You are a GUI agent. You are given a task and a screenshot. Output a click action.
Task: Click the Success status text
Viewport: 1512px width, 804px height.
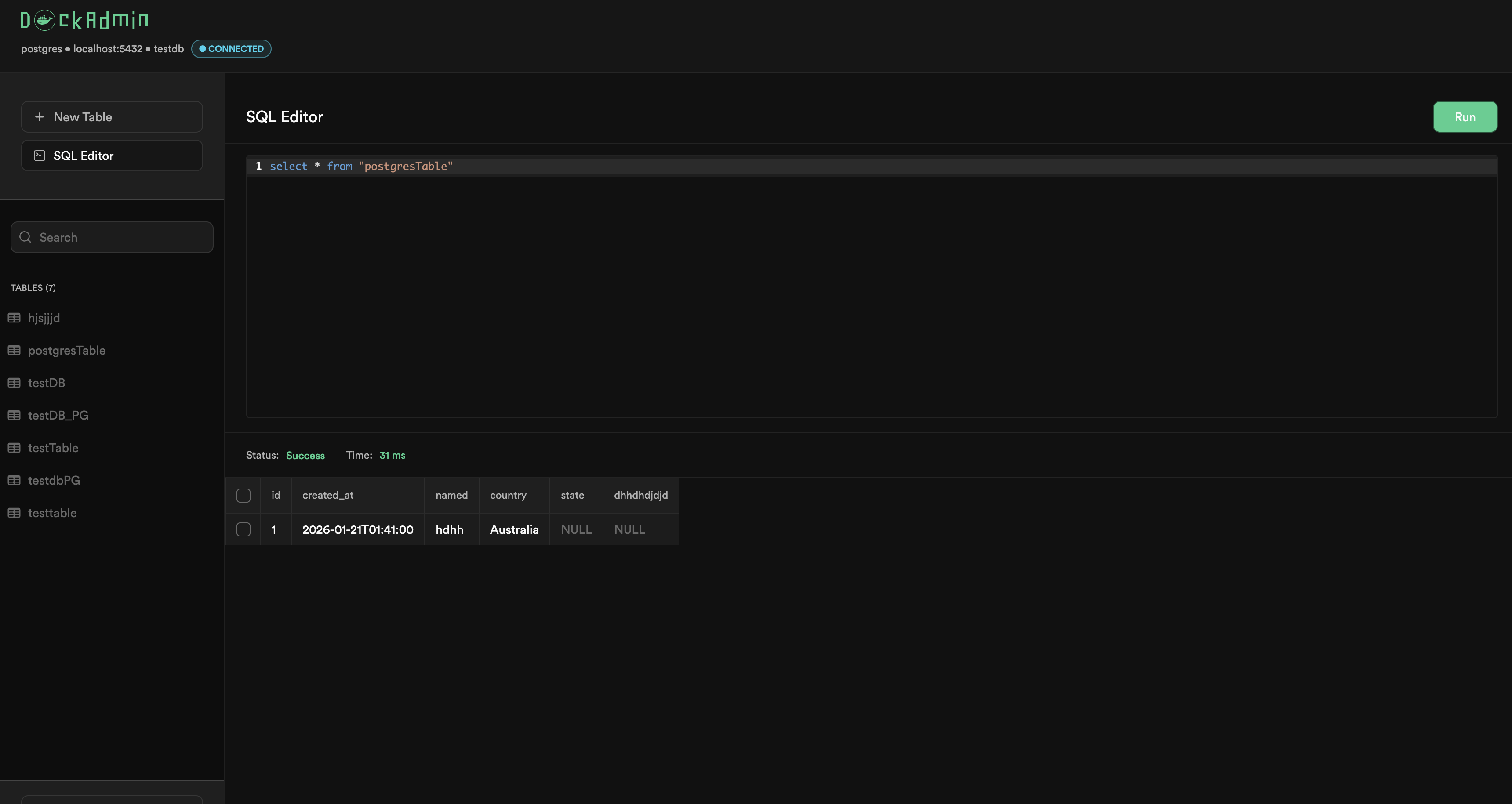pos(305,456)
